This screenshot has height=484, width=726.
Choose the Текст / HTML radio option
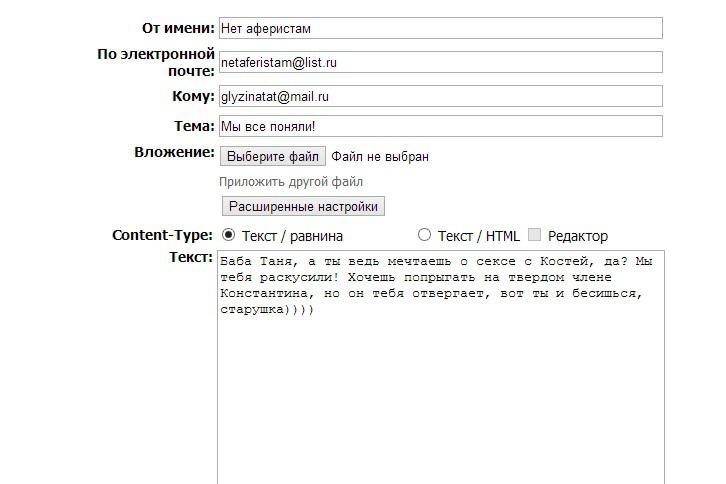click(x=424, y=235)
